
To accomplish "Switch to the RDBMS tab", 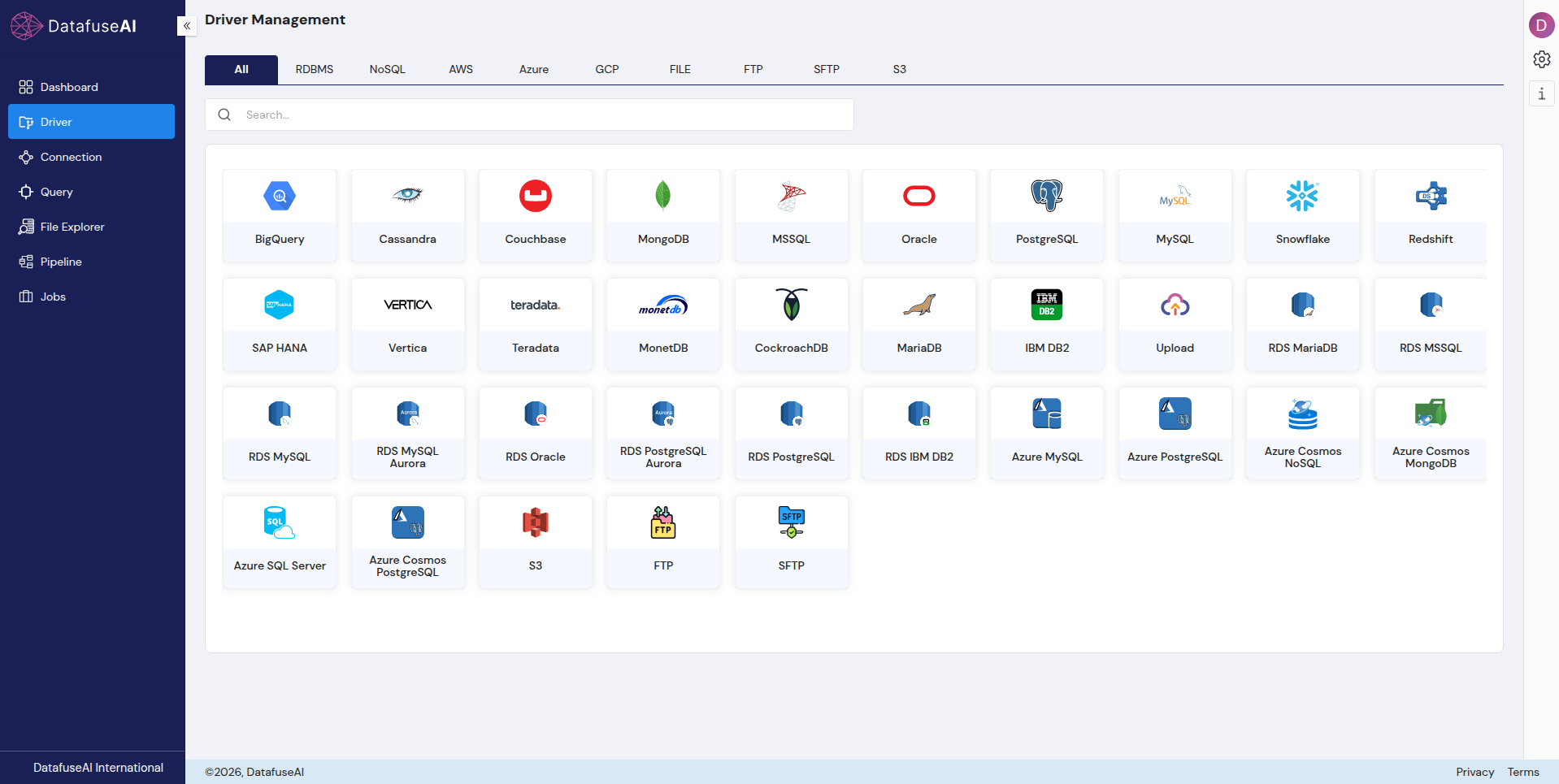I will [x=315, y=69].
